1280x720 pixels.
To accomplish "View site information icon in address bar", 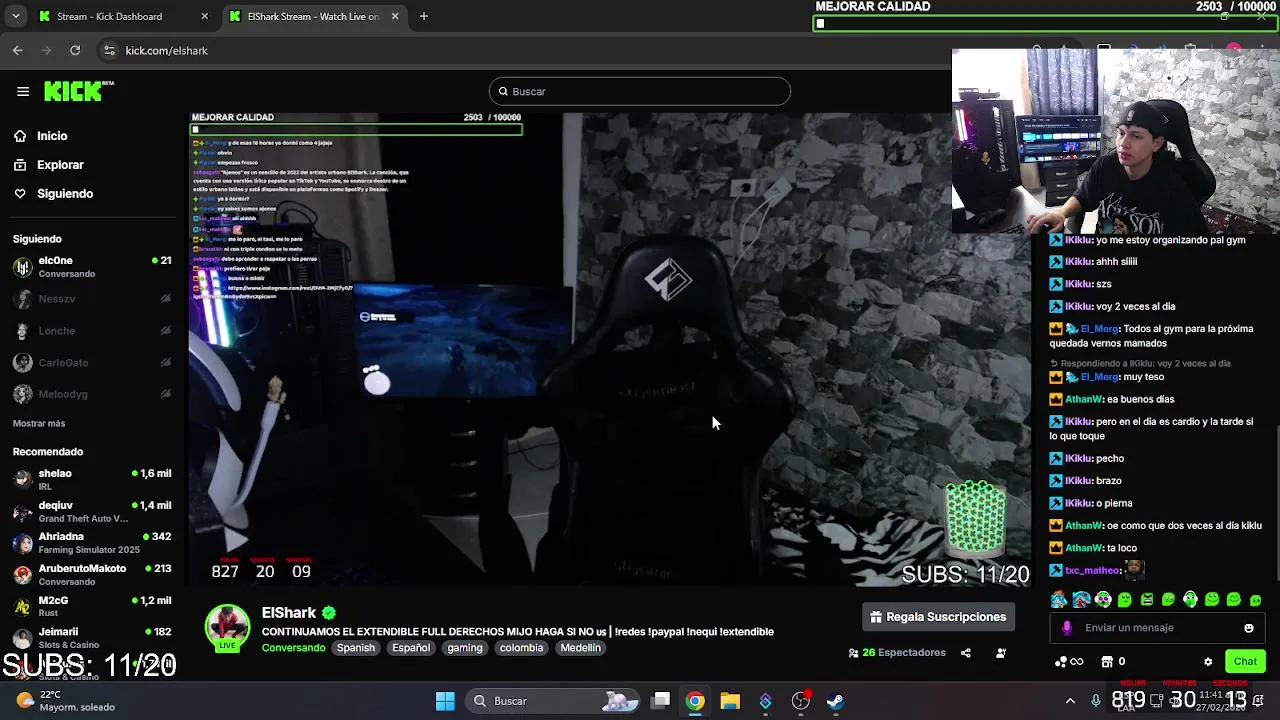I will (x=110, y=50).
